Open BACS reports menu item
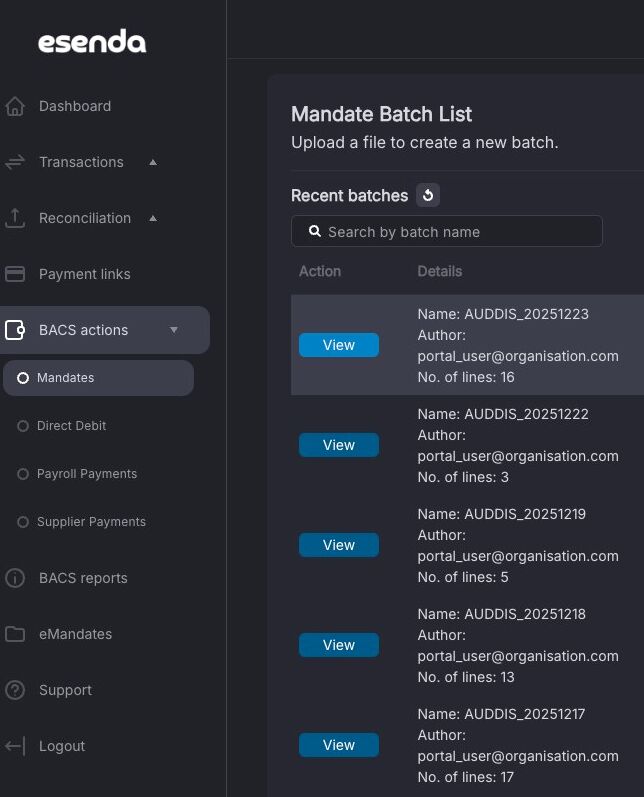644x797 pixels. pos(83,578)
